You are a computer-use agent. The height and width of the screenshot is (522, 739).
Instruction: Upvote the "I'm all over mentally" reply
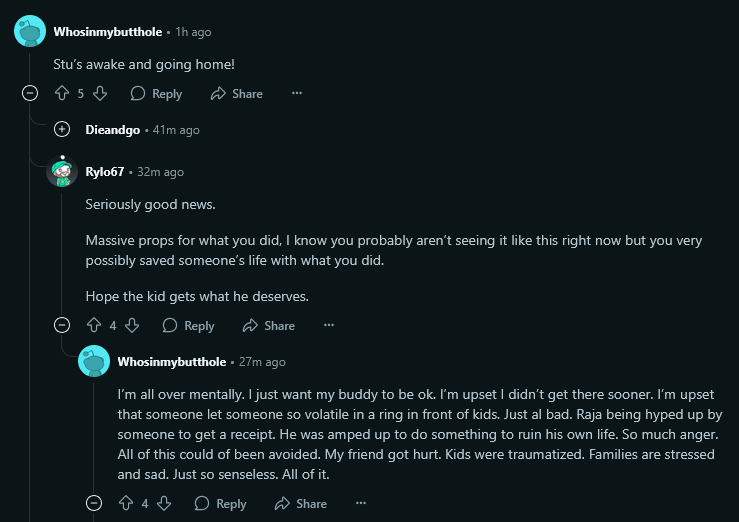(x=126, y=504)
